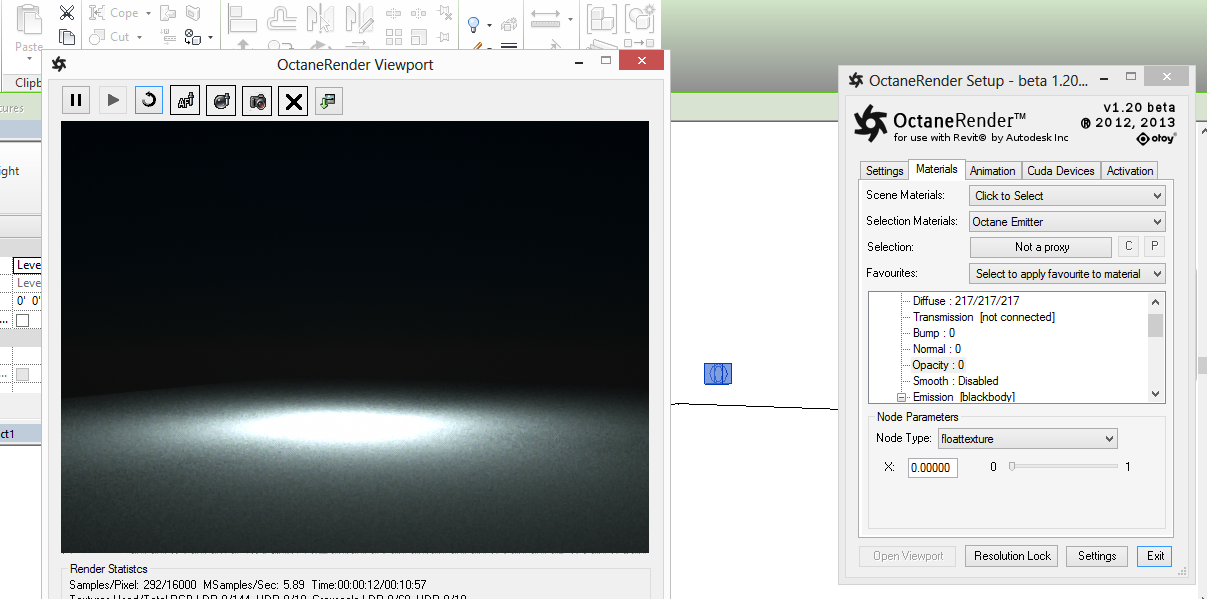This screenshot has width=1207, height=599.
Task: Click the Exit button
Action: point(1155,556)
